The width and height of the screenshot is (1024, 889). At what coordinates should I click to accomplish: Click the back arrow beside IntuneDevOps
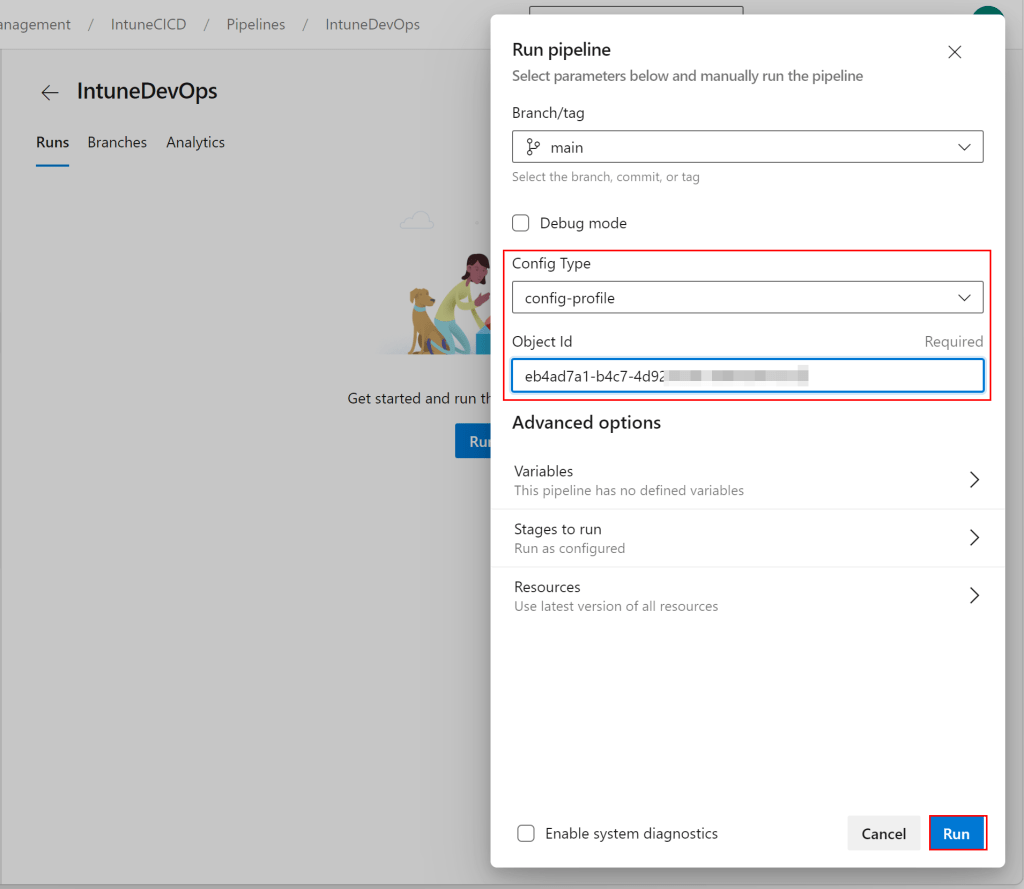tap(50, 93)
